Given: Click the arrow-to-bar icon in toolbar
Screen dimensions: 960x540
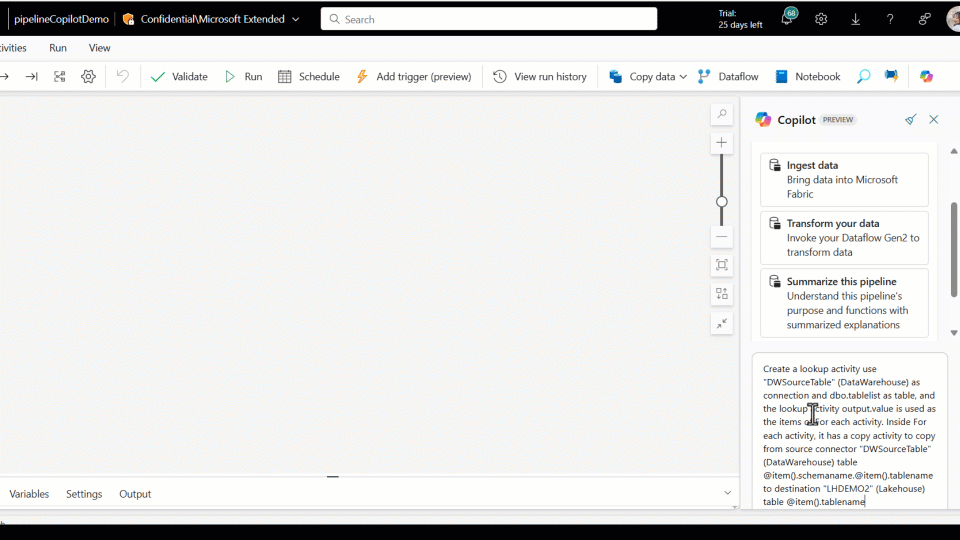Looking at the screenshot, I should (31, 77).
